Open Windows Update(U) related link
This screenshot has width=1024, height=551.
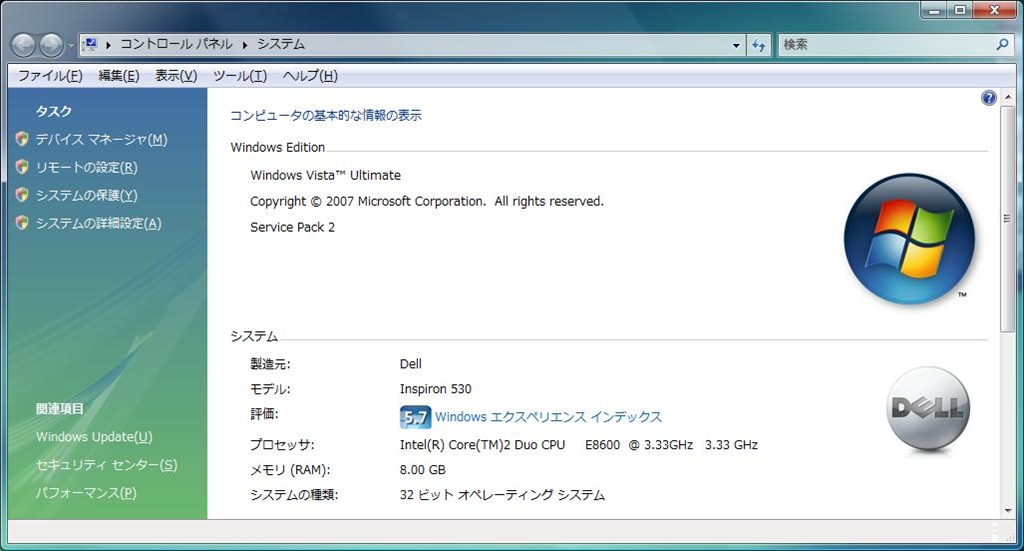94,437
